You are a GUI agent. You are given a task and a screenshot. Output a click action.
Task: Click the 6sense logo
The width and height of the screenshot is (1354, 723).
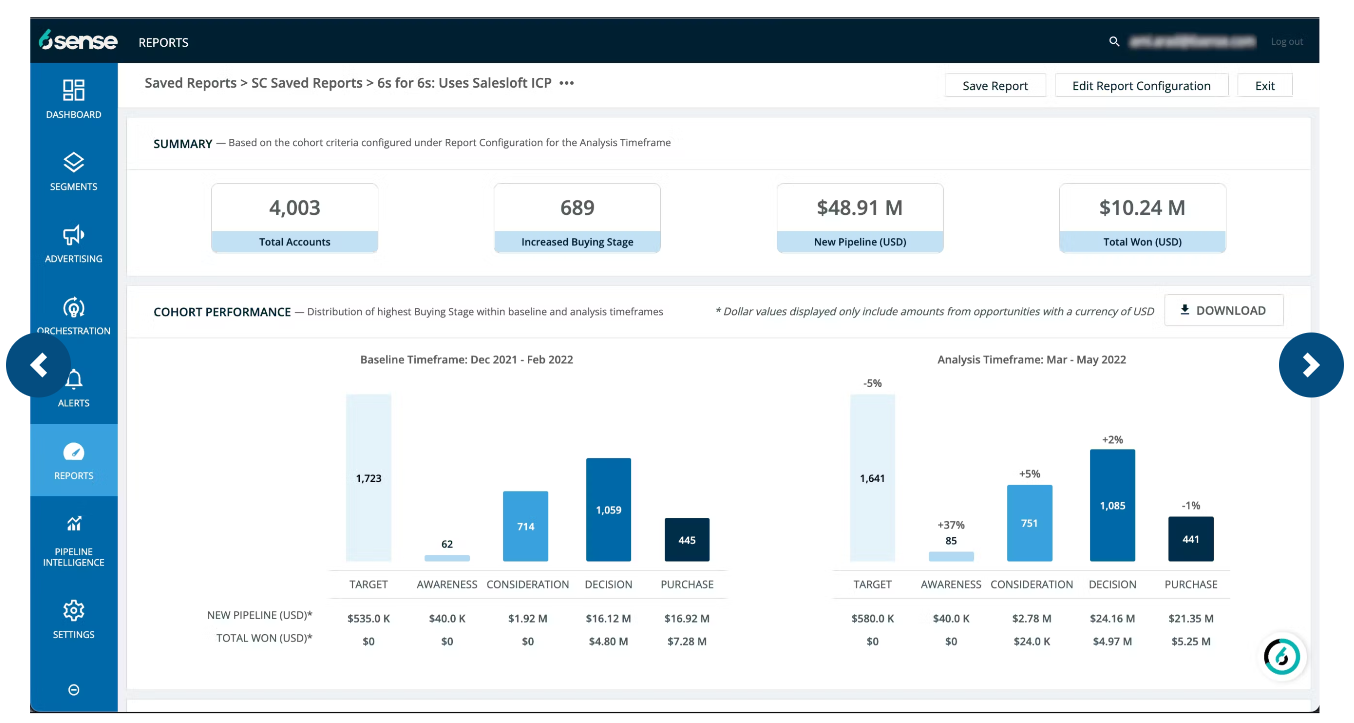tap(76, 41)
